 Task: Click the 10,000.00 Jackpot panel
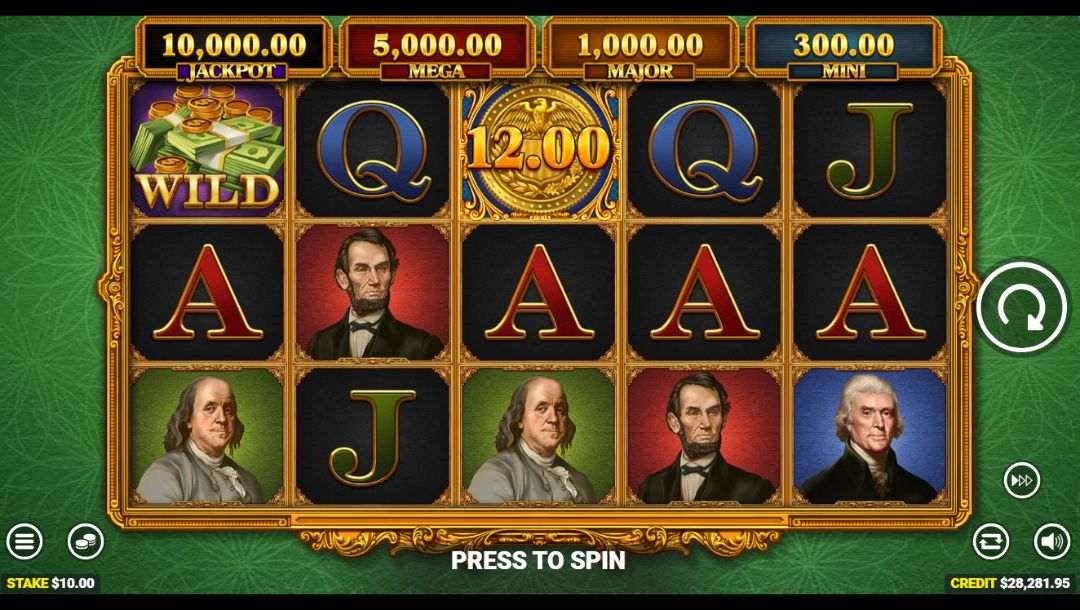(x=233, y=48)
